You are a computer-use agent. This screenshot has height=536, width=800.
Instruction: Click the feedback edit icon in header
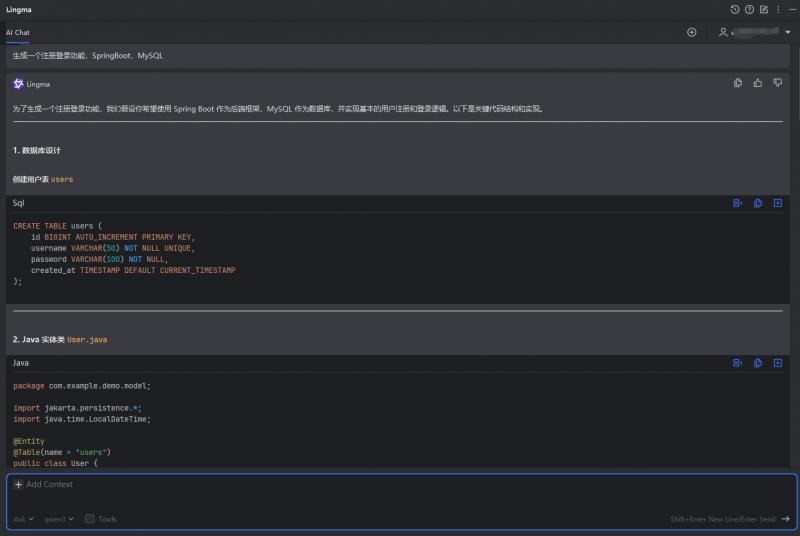763,9
